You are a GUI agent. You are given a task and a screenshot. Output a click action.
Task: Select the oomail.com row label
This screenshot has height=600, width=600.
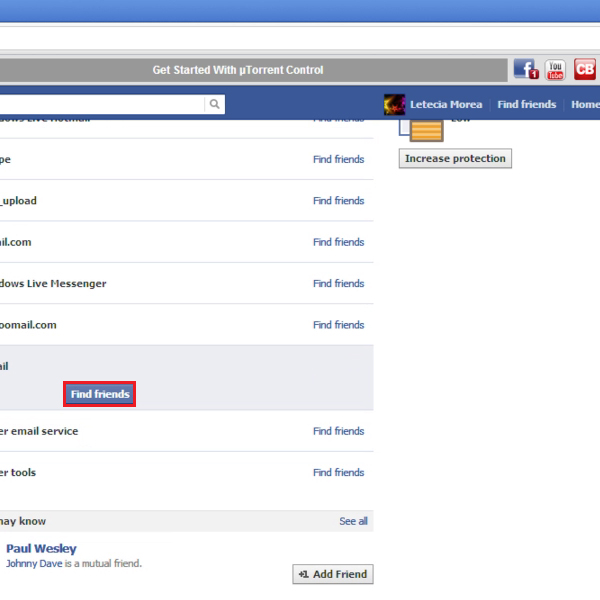pyautogui.click(x=28, y=325)
